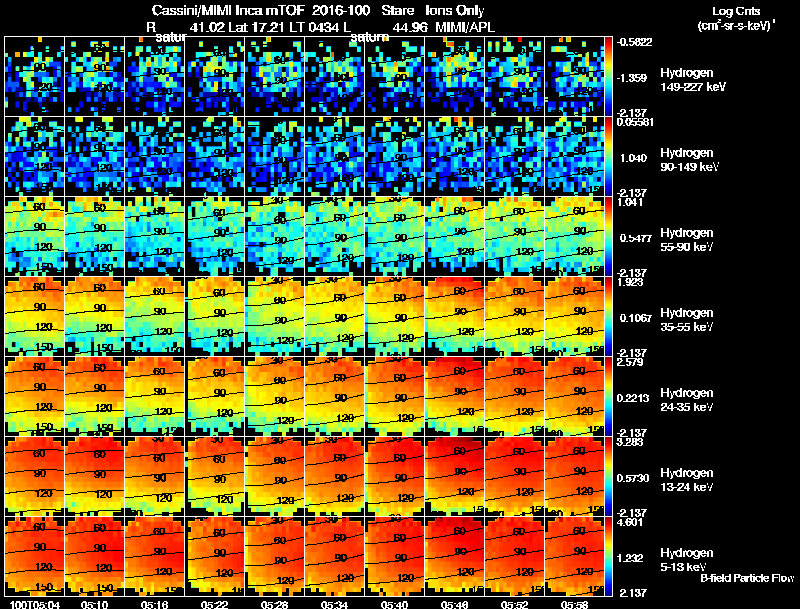Select the 05:52 time label
This screenshot has height=609, width=800.
514,604
